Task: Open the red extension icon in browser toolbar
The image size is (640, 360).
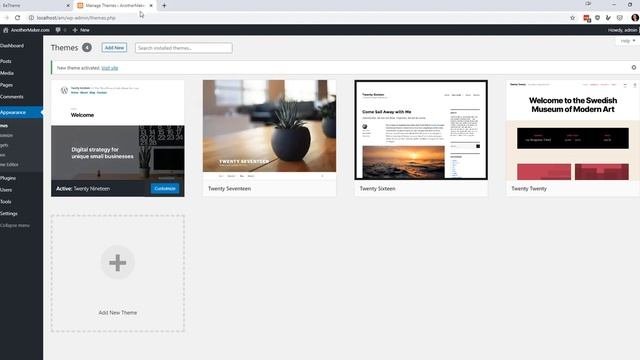Action: pyautogui.click(x=587, y=18)
